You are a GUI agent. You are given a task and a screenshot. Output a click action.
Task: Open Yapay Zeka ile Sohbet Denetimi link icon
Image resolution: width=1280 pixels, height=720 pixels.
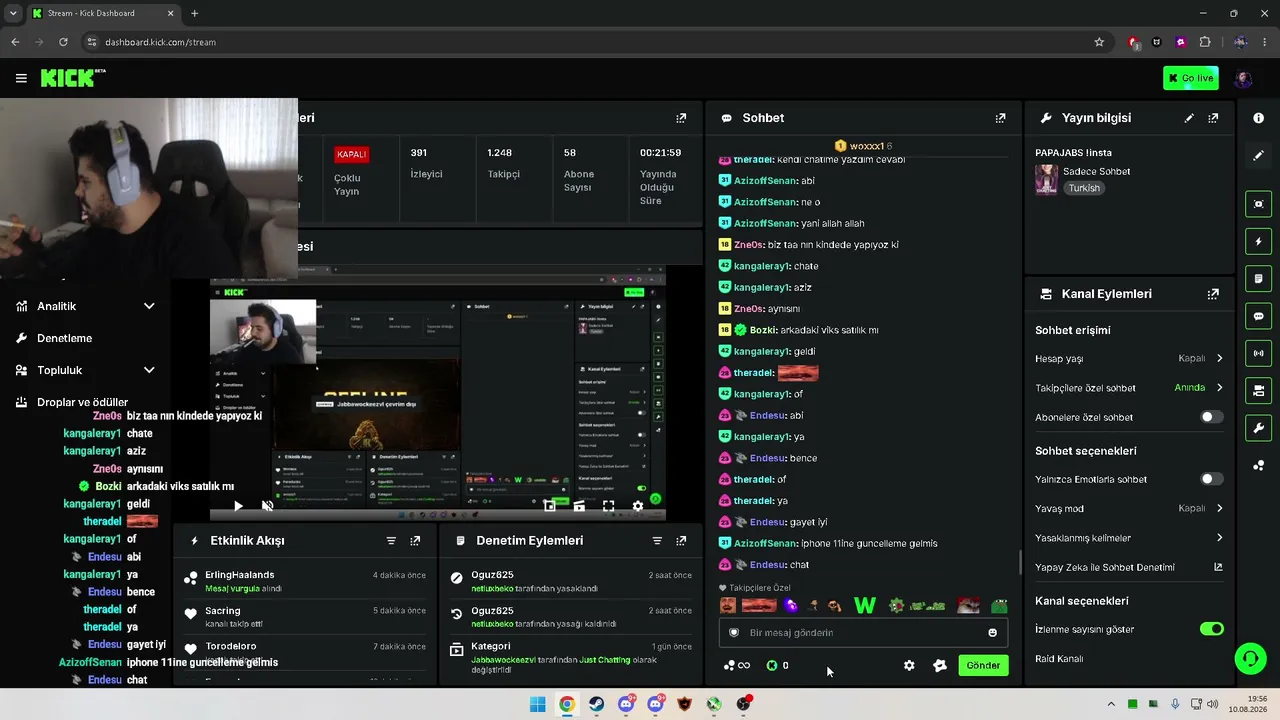[x=1218, y=568]
